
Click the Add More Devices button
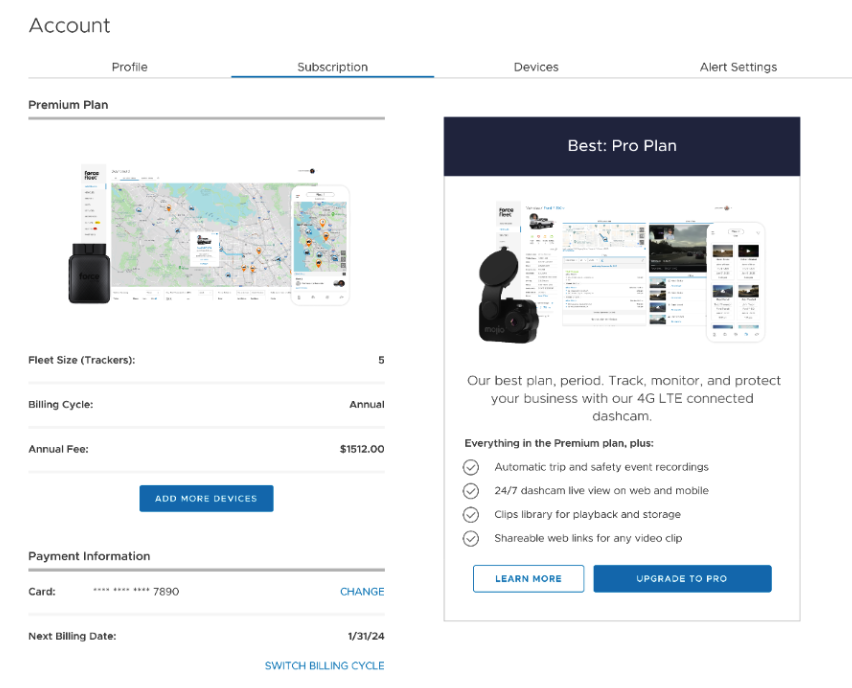coord(206,498)
